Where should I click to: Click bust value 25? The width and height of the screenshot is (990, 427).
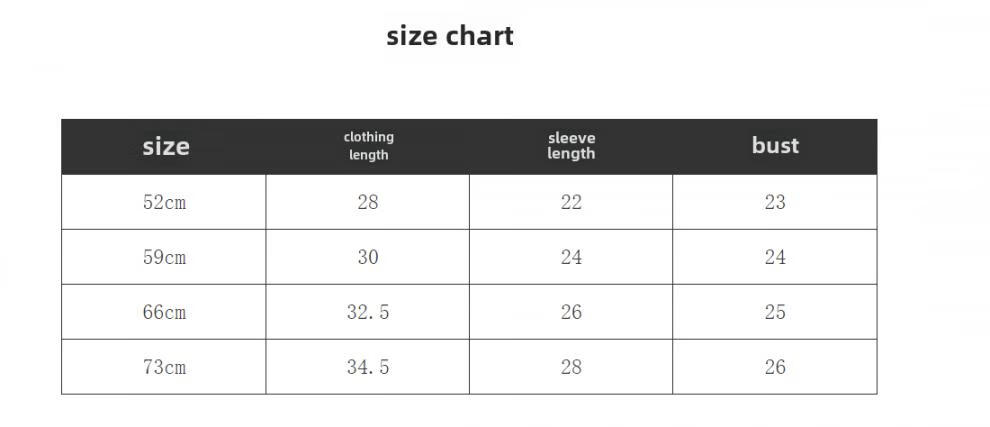pyautogui.click(x=775, y=312)
